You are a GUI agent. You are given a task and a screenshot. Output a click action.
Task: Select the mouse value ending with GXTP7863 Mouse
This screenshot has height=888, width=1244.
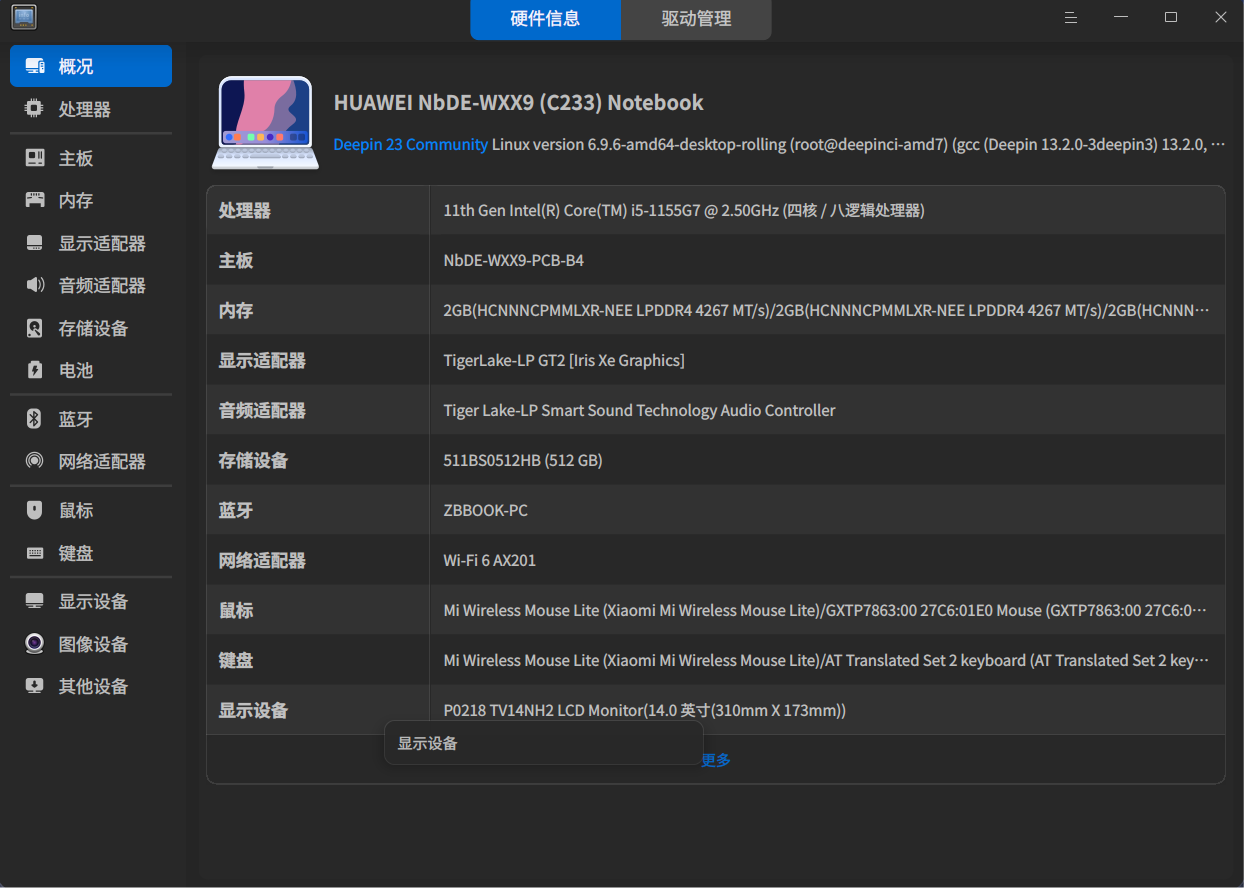click(826, 610)
